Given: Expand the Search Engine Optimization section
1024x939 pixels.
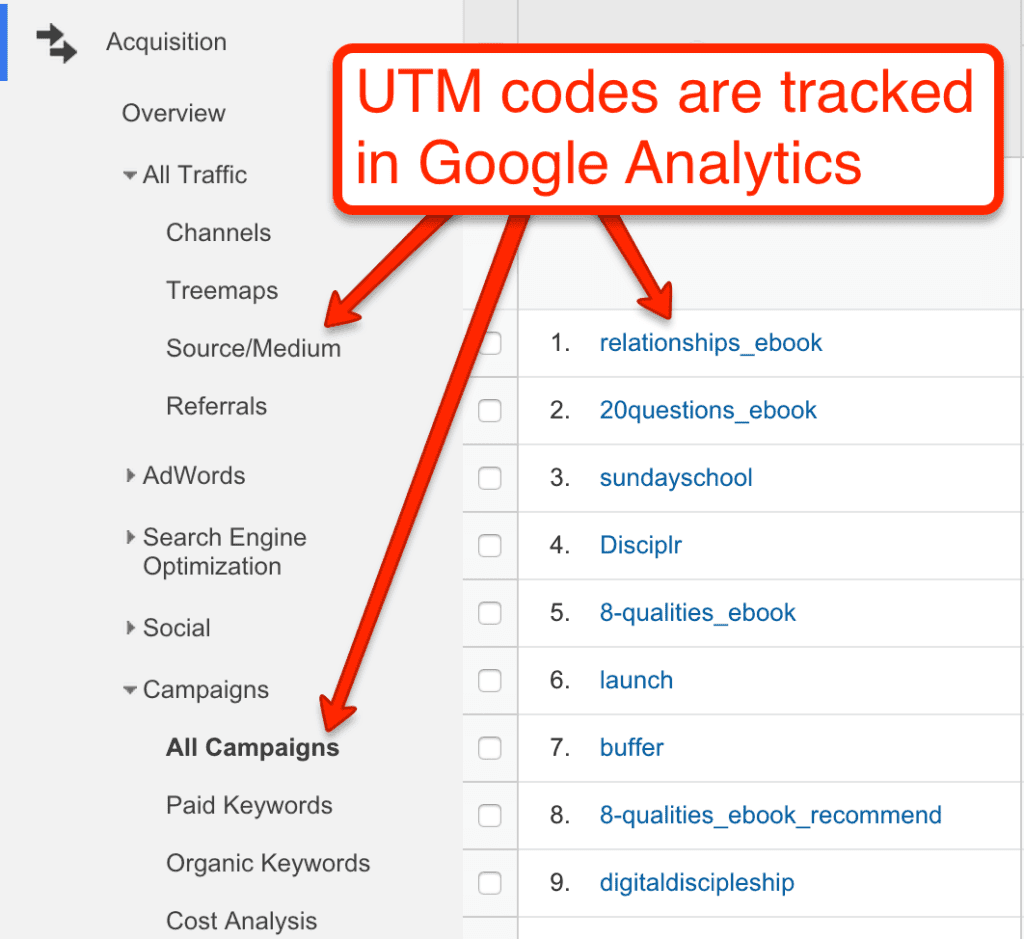Looking at the screenshot, I should point(131,538).
